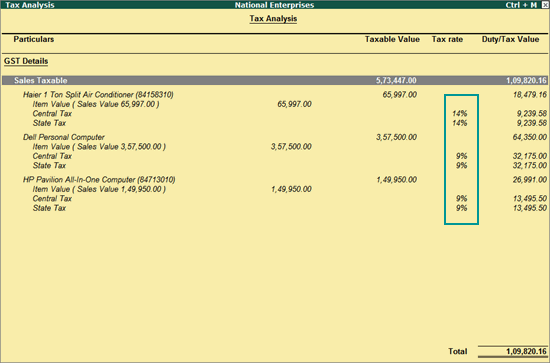Select State Tax under Dell Personal Computer
This screenshot has width=550, height=363.
pyautogui.click(x=49, y=166)
